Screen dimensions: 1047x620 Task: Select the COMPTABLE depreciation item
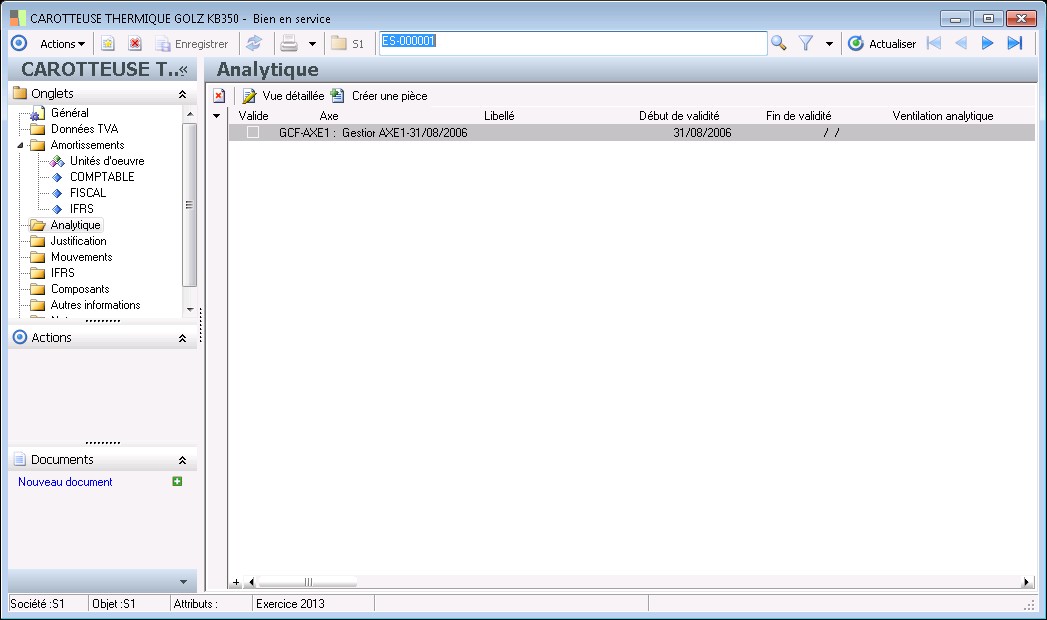click(x=102, y=177)
